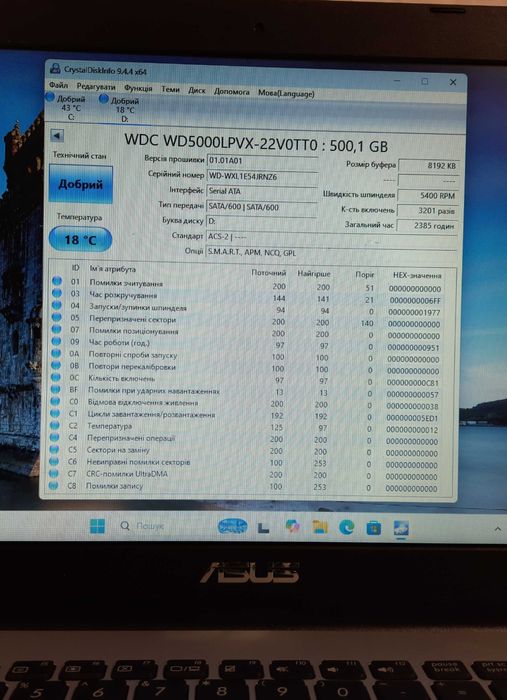Screen dimensions: 507x700
Task: Open the Windows Start menu
Action: click(97, 526)
